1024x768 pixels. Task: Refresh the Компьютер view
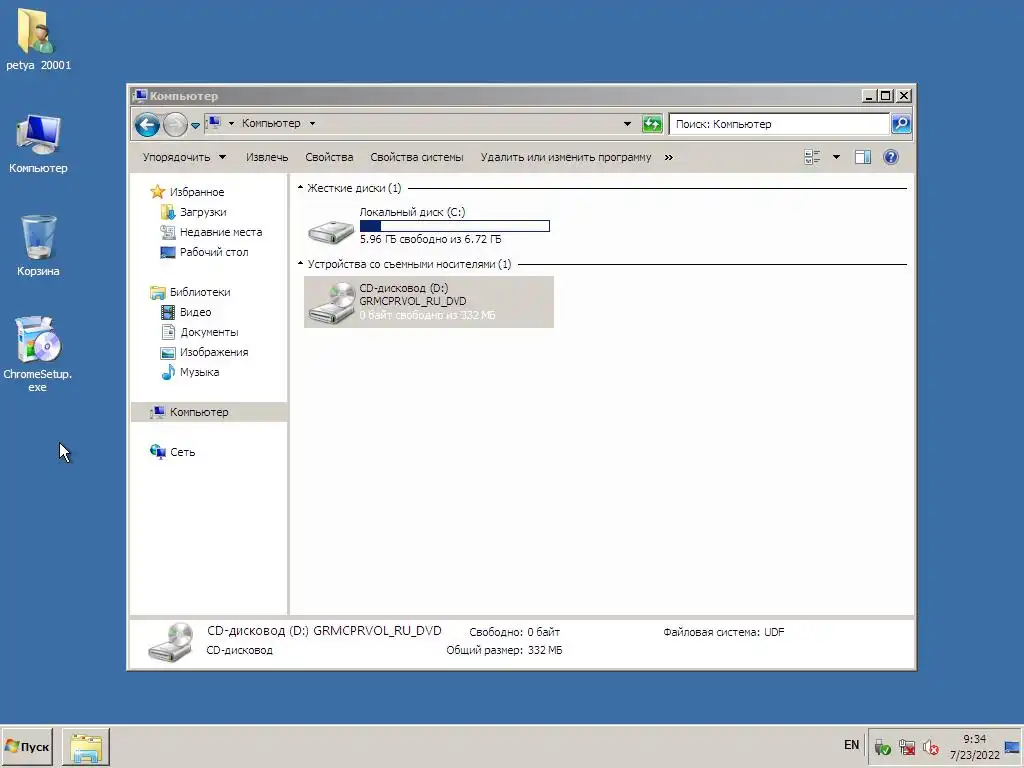(x=652, y=123)
